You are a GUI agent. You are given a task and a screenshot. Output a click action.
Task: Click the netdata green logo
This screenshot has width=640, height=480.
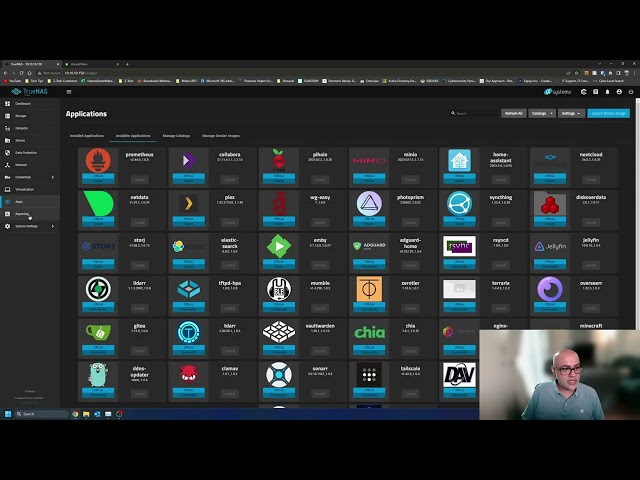(x=98, y=203)
